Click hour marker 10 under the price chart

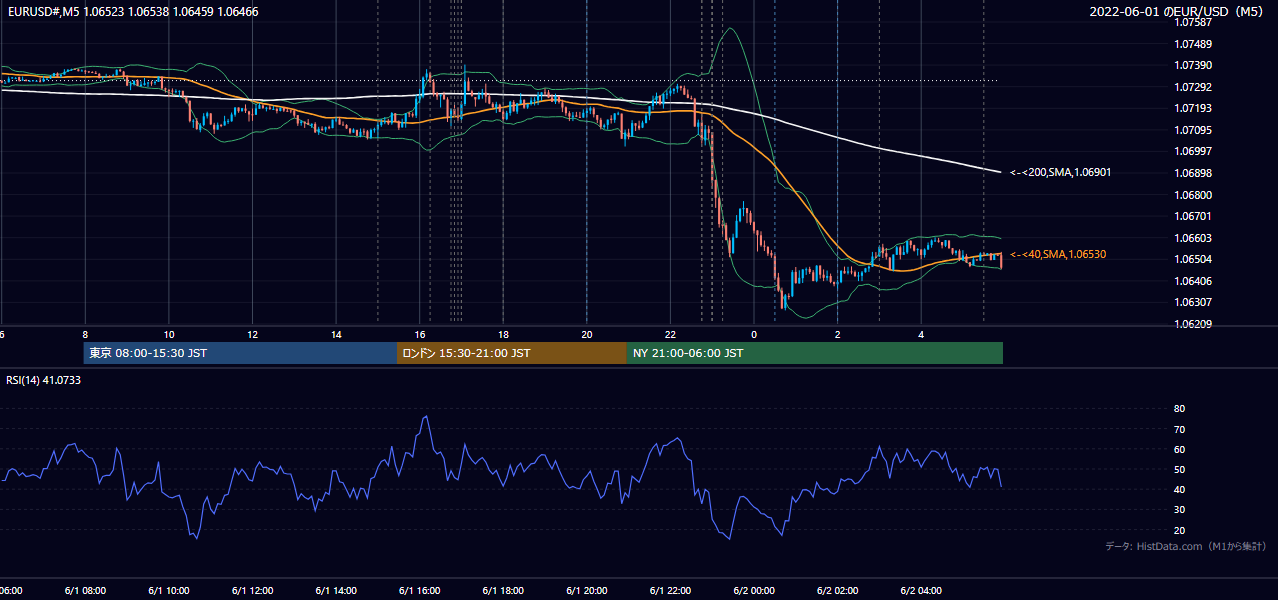coord(169,335)
